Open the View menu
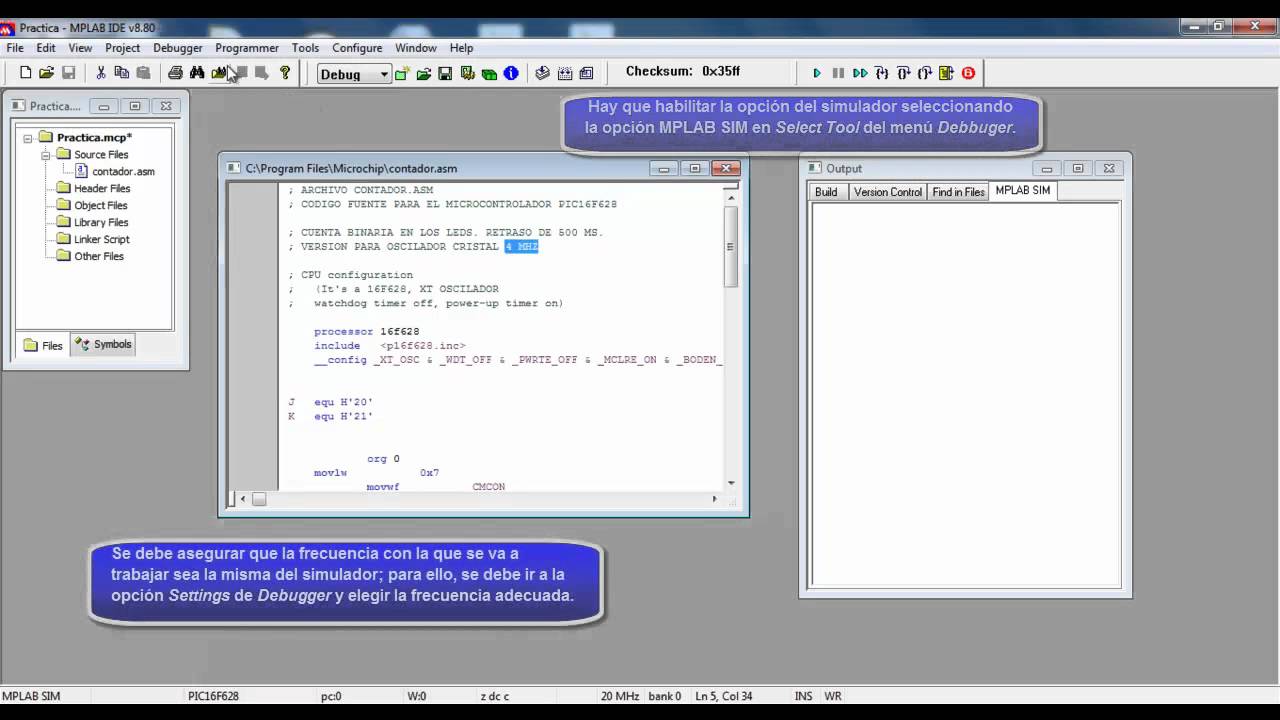Screen dimensions: 1280x720 (80, 48)
